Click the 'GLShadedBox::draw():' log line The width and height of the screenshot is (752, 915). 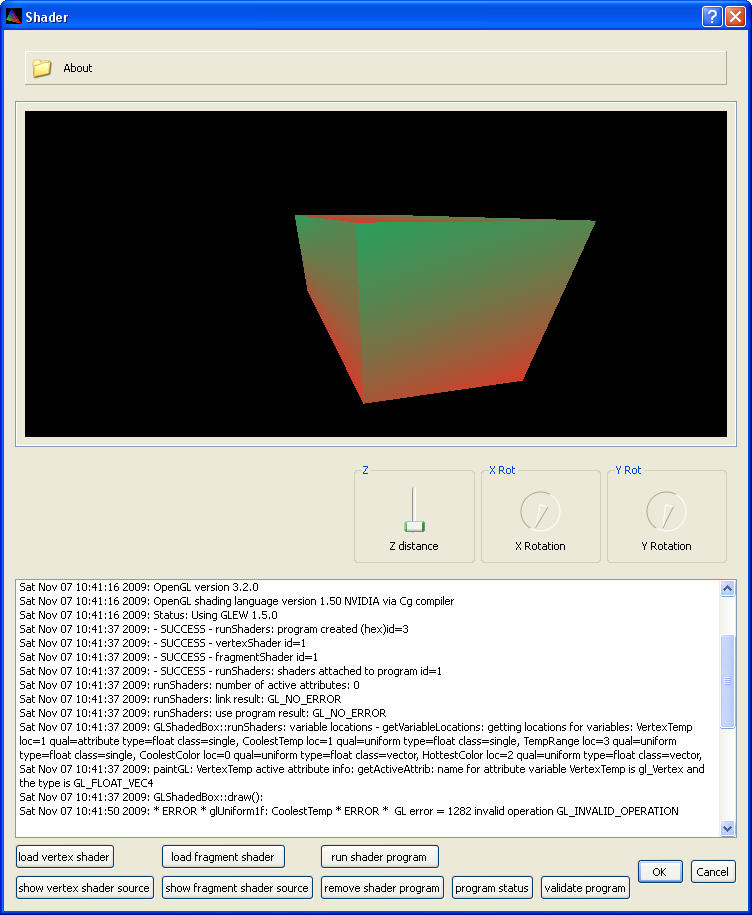coord(141,797)
